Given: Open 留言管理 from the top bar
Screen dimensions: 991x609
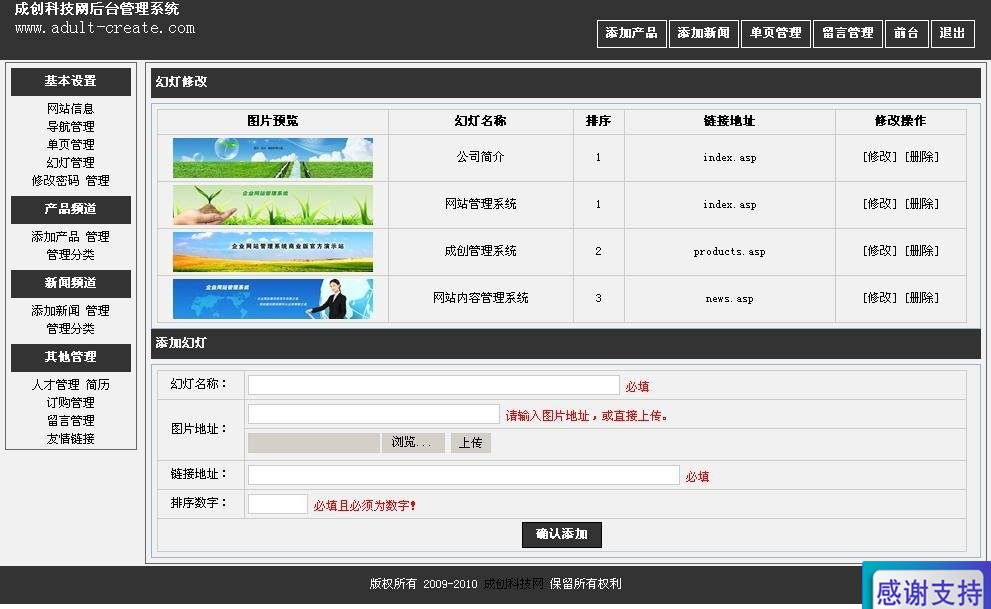Looking at the screenshot, I should [848, 33].
